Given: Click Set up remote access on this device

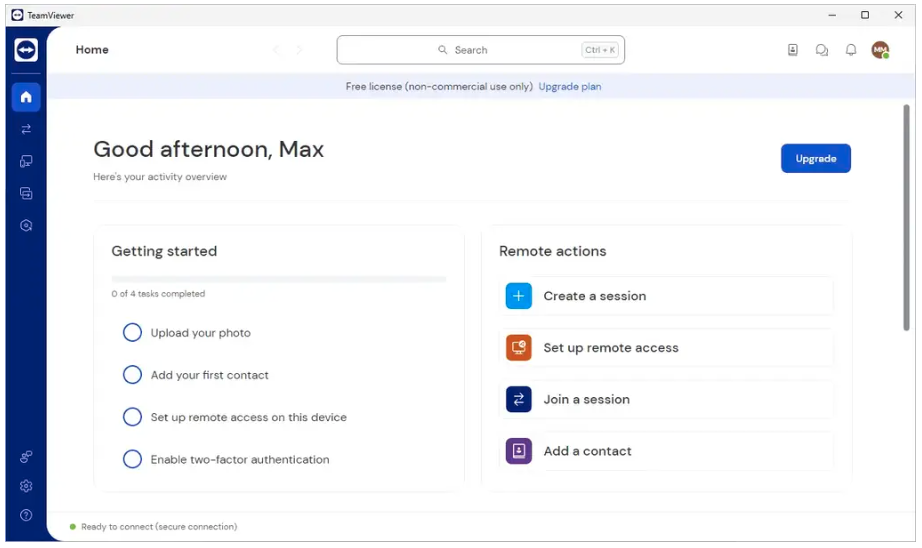Looking at the screenshot, I should (x=248, y=417).
